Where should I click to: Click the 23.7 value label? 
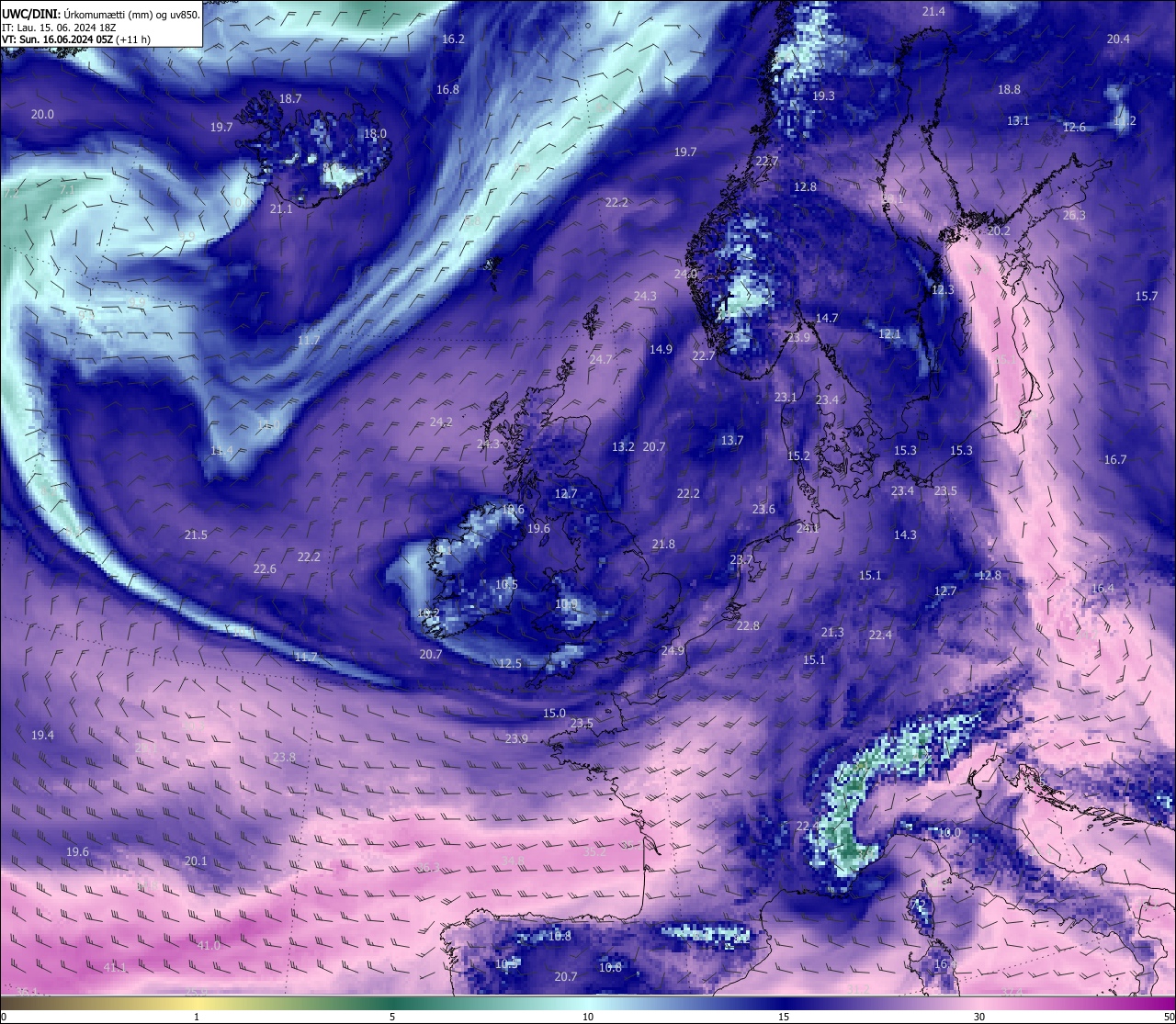741,560
